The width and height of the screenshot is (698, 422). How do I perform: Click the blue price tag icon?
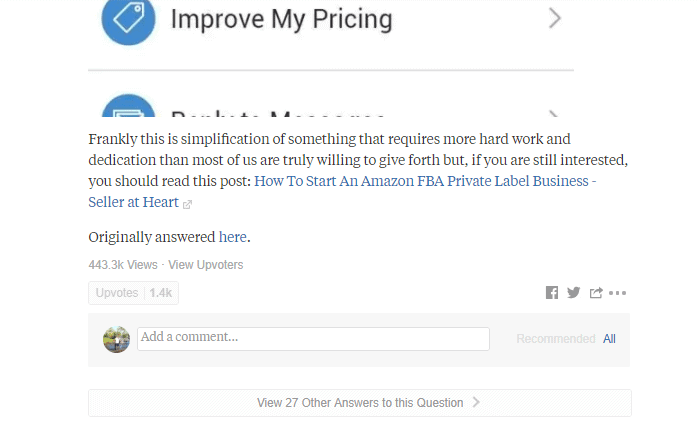[x=128, y=19]
